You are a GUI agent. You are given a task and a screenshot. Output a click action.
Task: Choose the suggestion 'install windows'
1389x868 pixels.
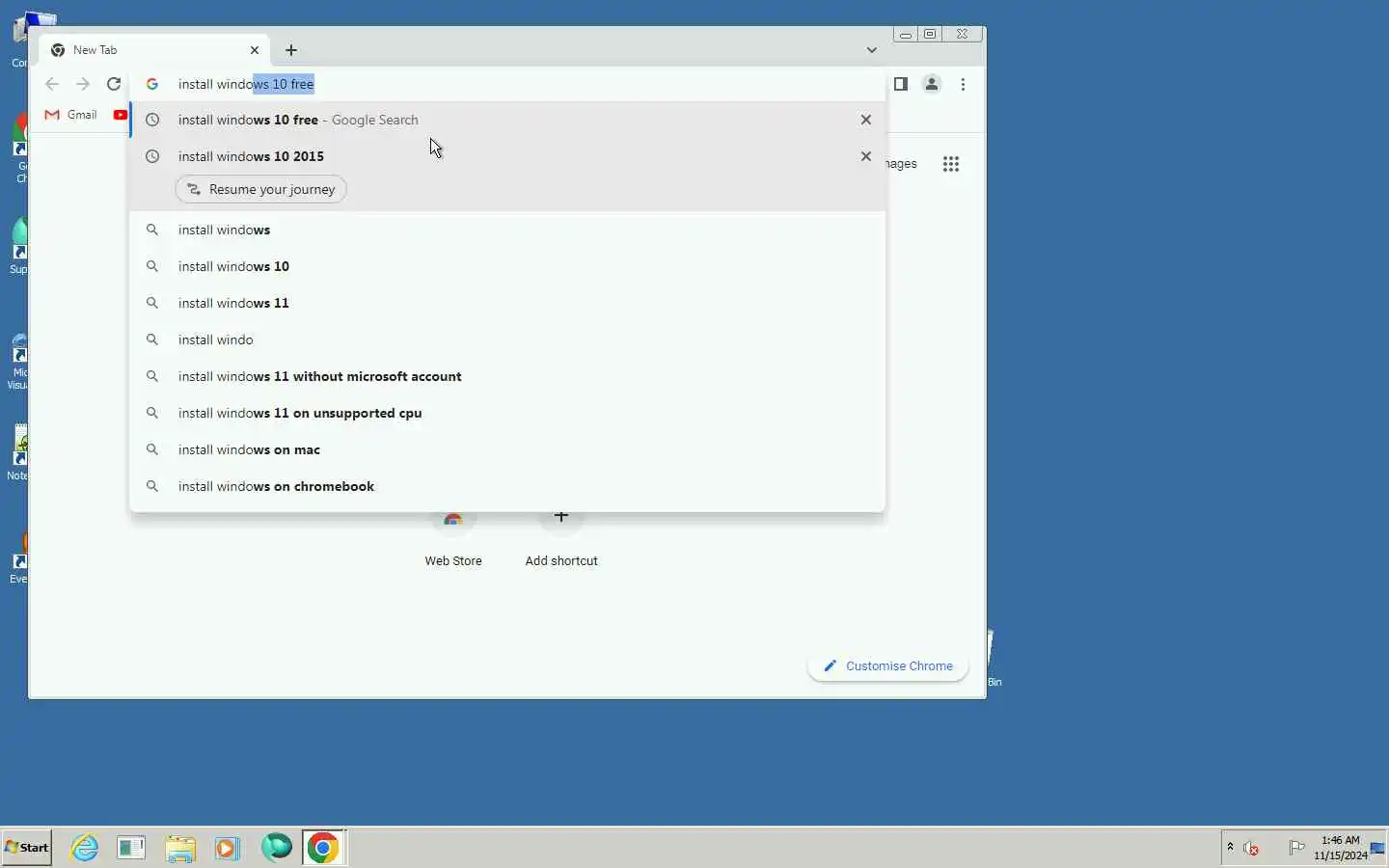point(507,230)
